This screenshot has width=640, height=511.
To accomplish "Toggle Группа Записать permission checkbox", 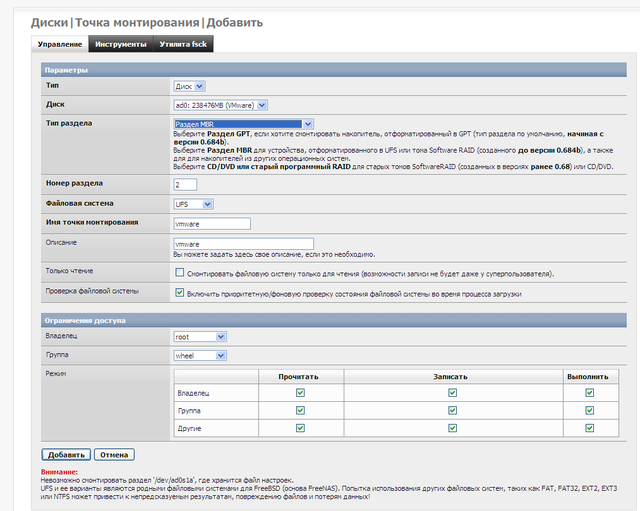I will point(453,410).
